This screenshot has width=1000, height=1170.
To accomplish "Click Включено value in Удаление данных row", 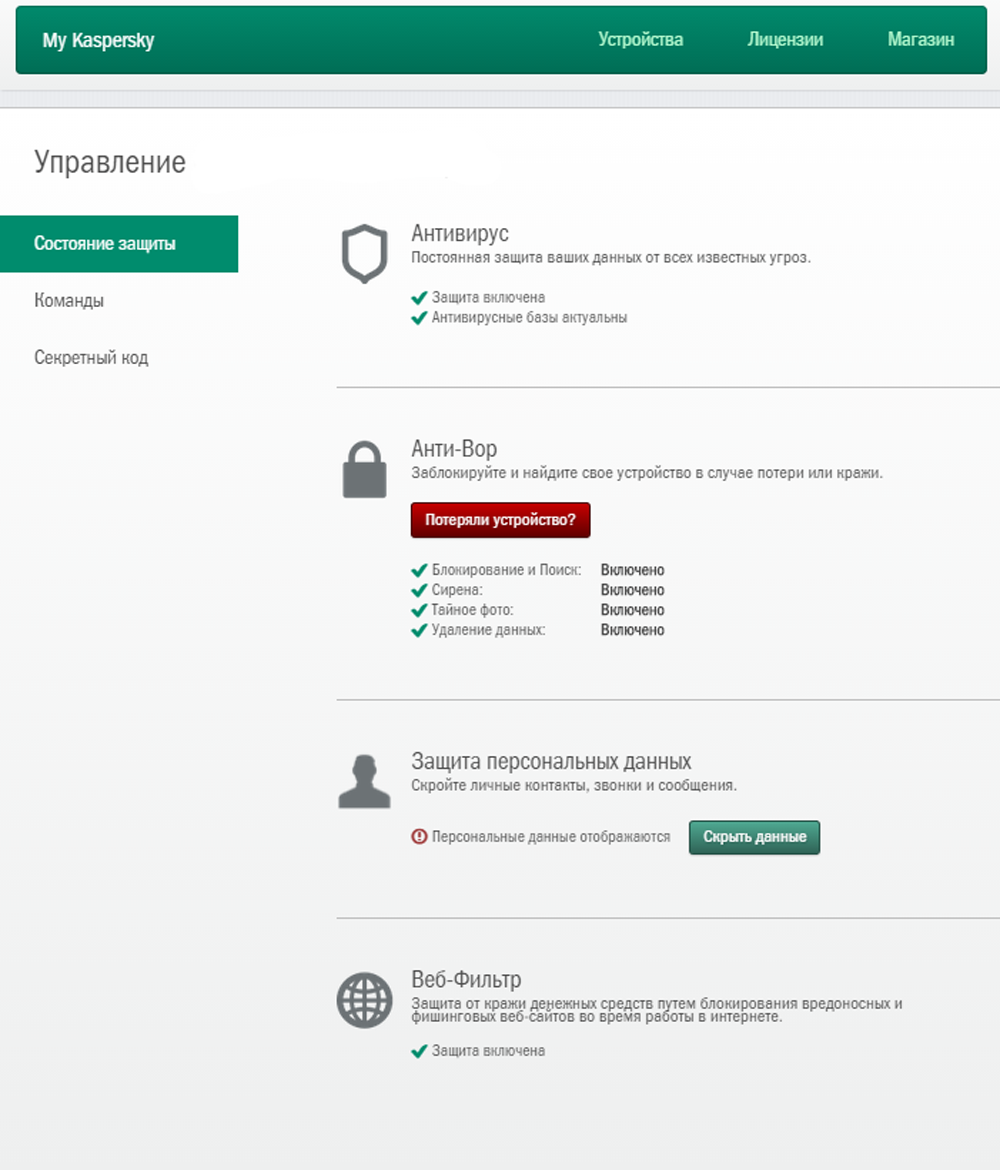I will (632, 631).
